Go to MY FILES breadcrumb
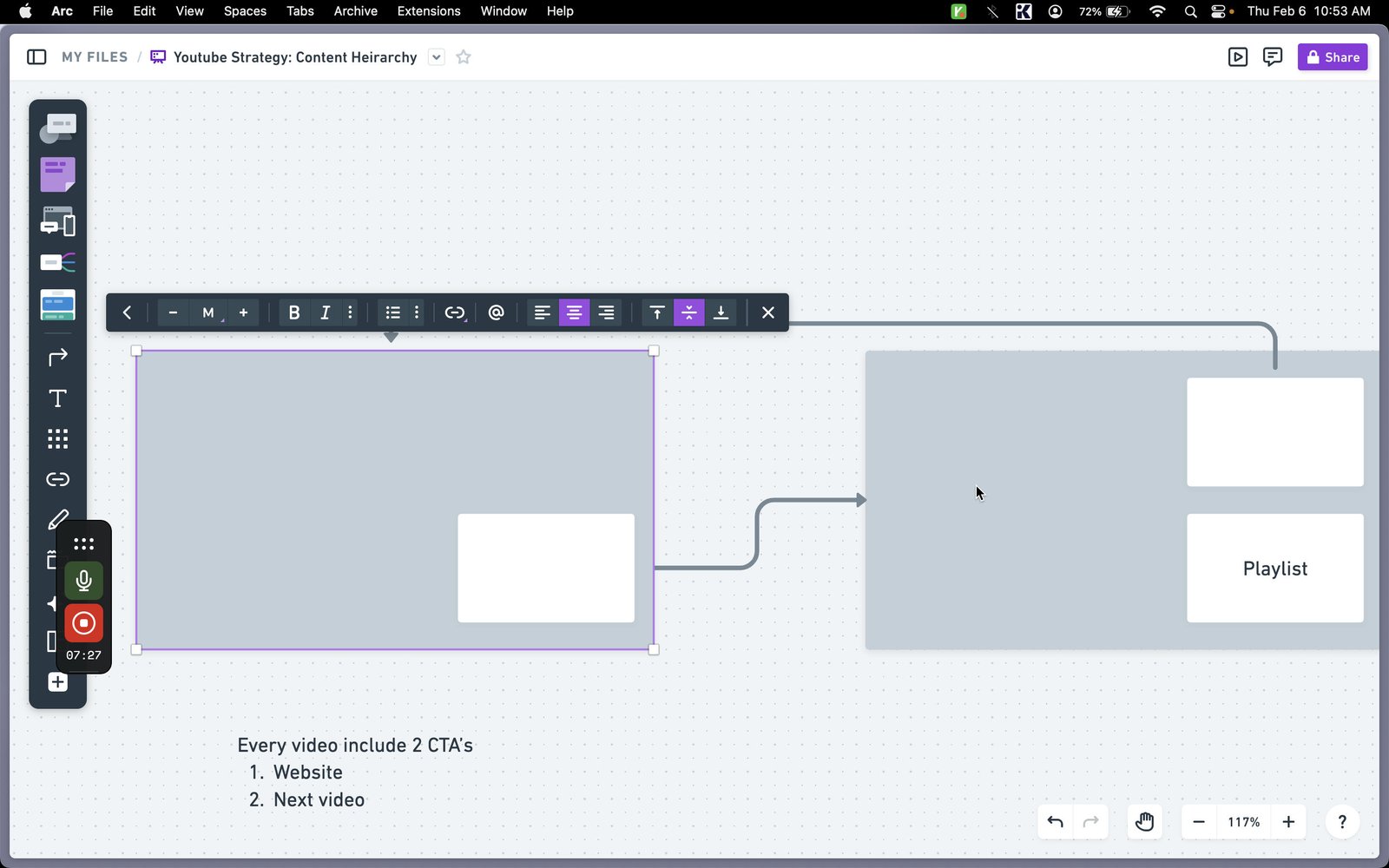1389x868 pixels. click(x=95, y=57)
